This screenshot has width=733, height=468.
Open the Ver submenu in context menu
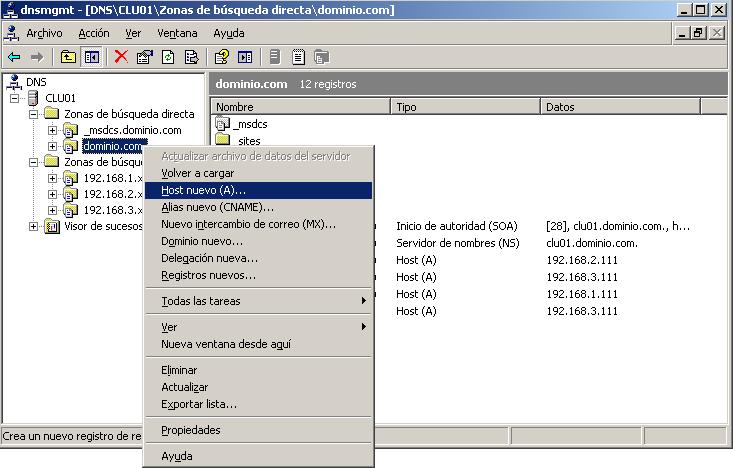click(259, 327)
